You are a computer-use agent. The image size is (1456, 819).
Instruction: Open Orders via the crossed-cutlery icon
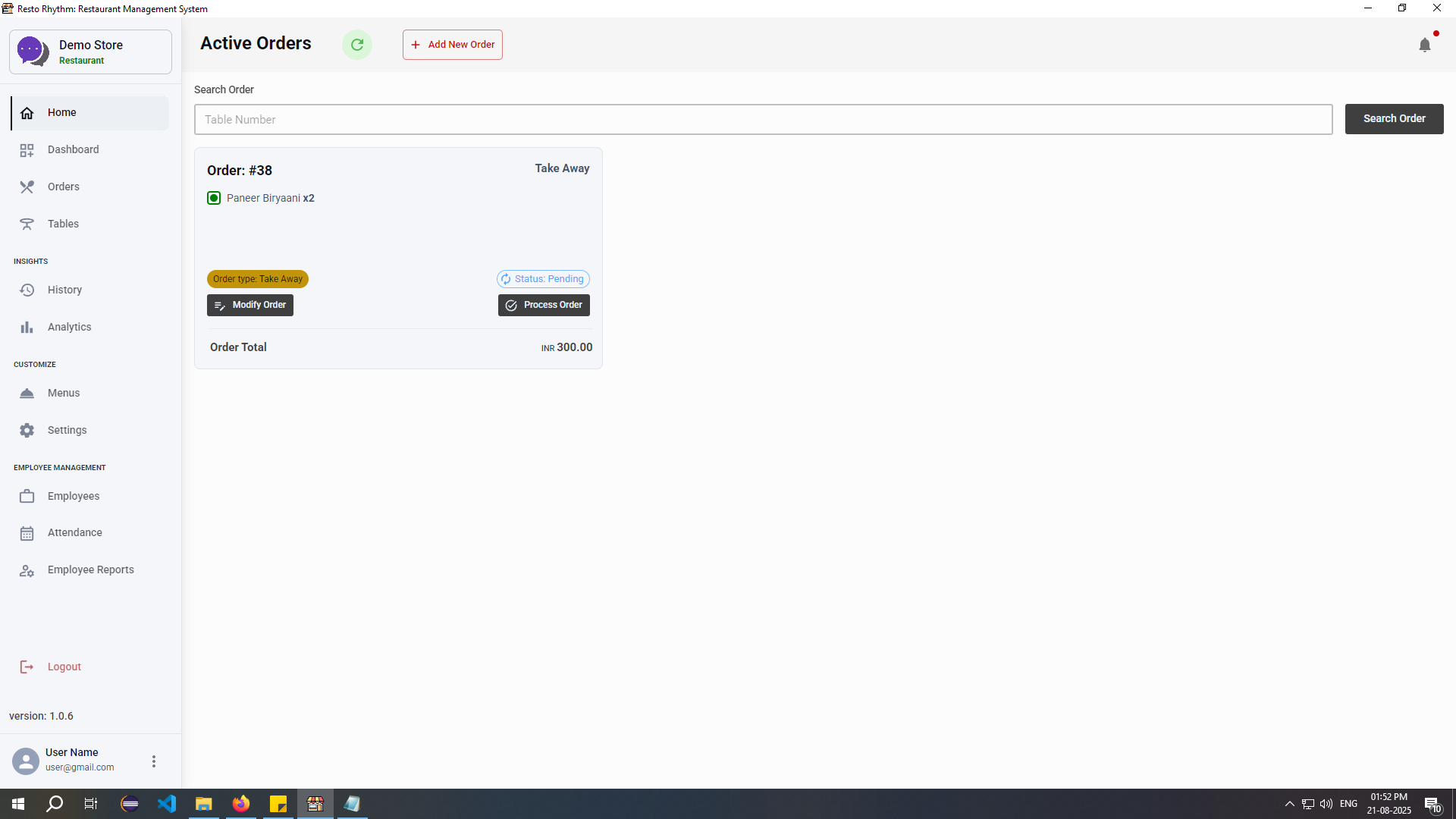[x=27, y=187]
